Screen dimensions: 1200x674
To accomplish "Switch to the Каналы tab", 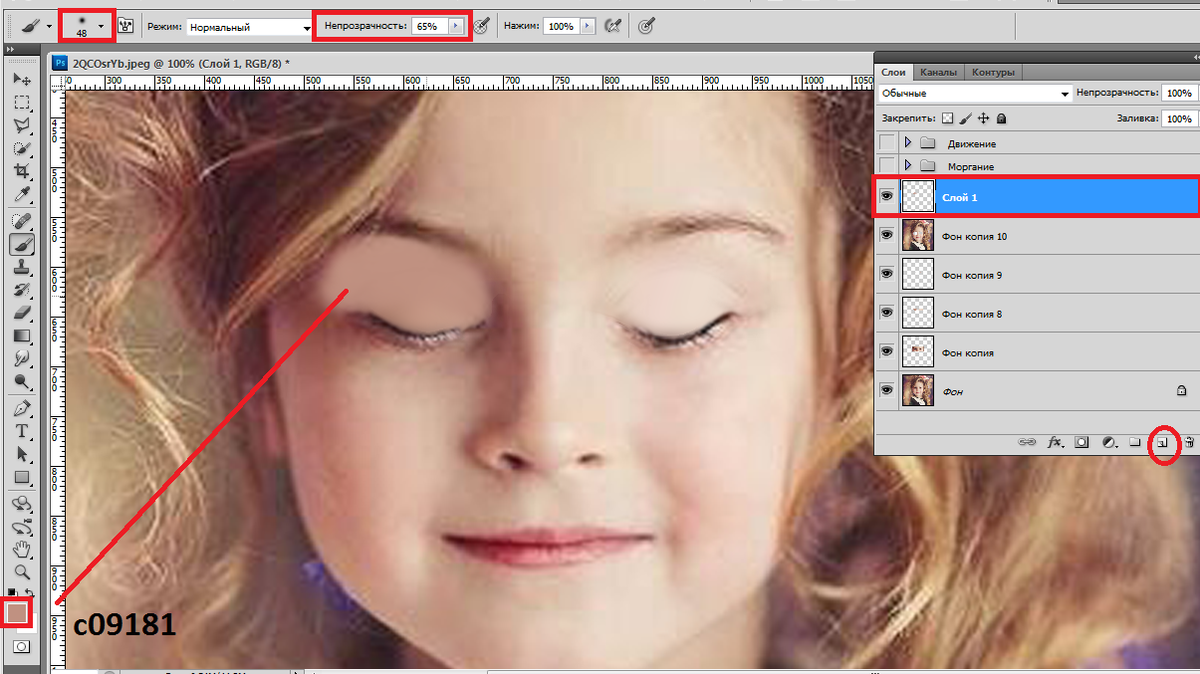I will [x=938, y=72].
